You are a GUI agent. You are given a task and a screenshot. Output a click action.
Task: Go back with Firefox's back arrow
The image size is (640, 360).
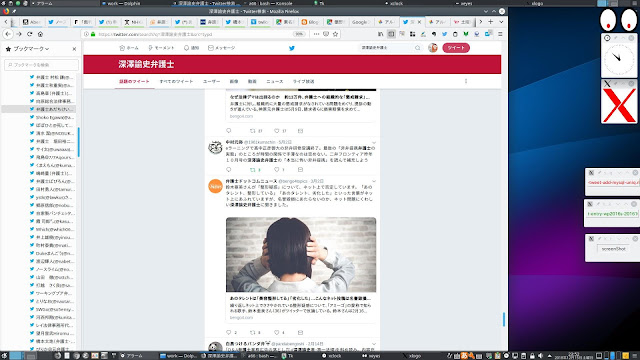tap(8, 34)
